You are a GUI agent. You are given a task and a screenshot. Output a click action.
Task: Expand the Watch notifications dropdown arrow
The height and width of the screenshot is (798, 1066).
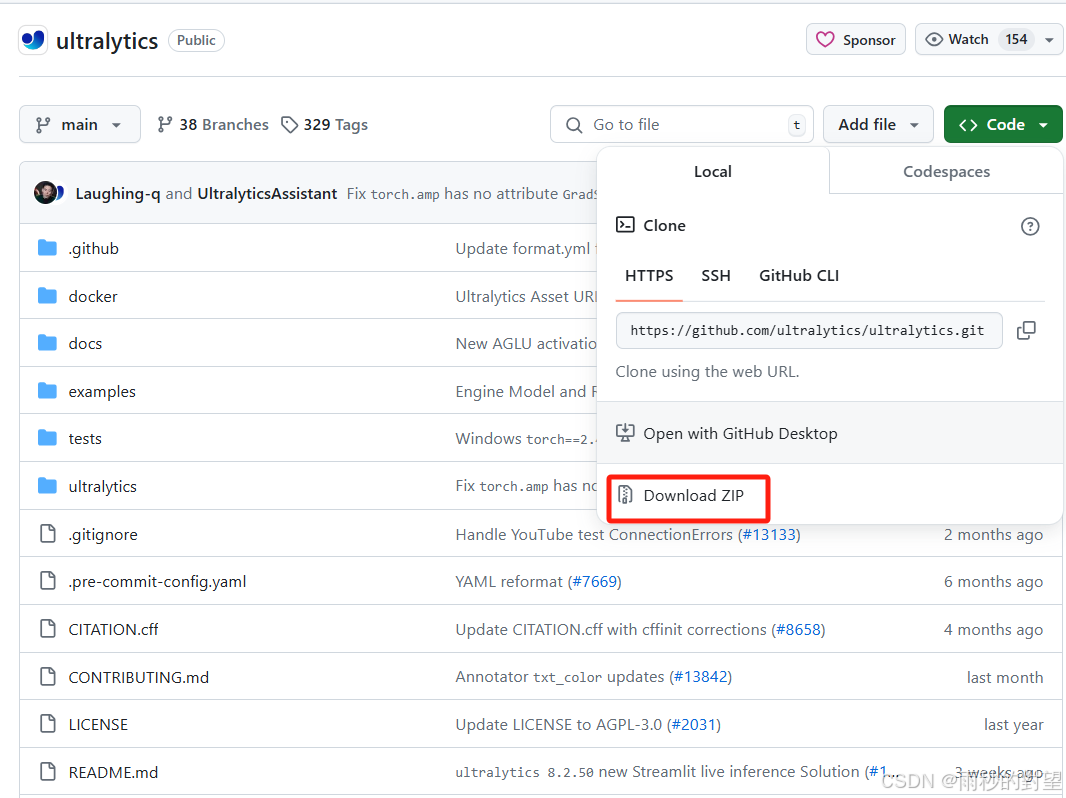(x=1049, y=40)
